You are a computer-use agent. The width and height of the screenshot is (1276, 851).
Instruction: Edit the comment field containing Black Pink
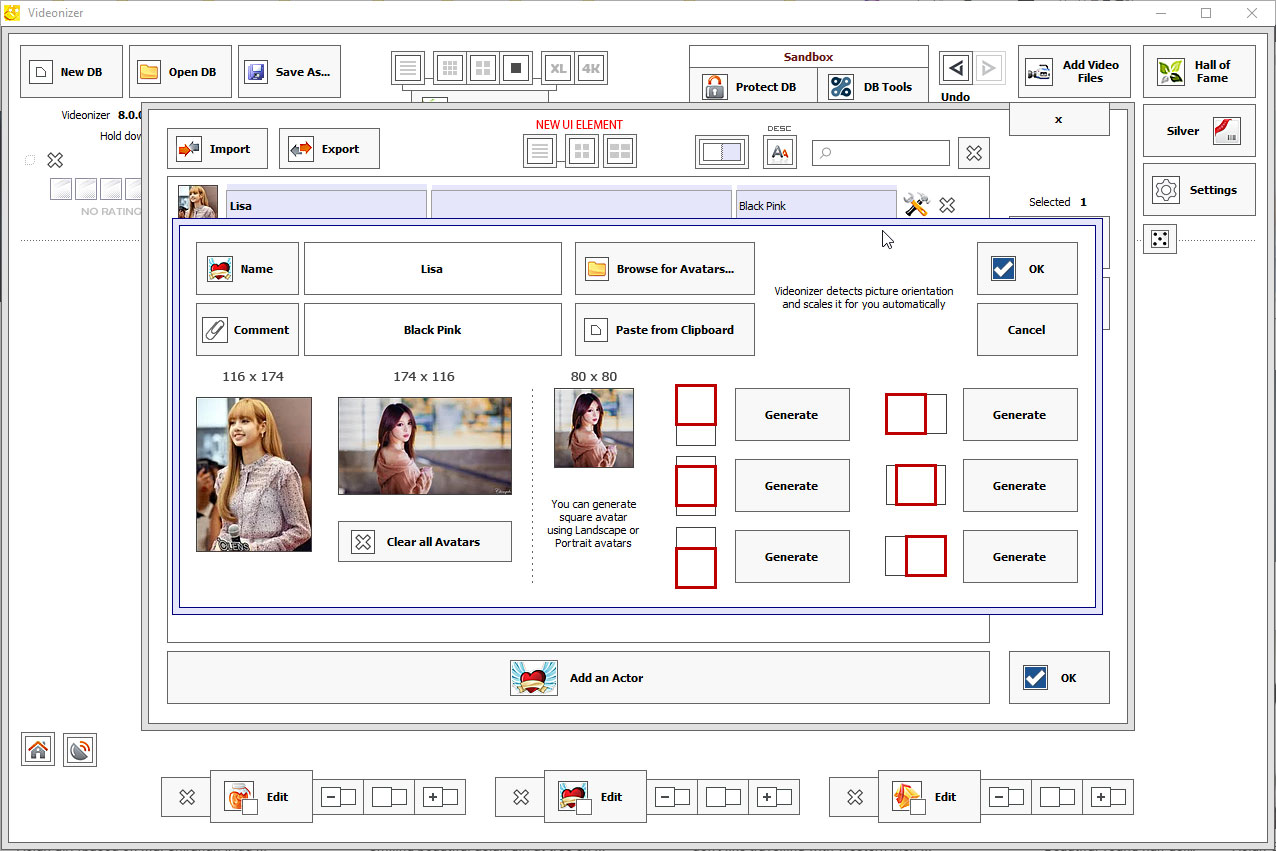[x=433, y=330]
